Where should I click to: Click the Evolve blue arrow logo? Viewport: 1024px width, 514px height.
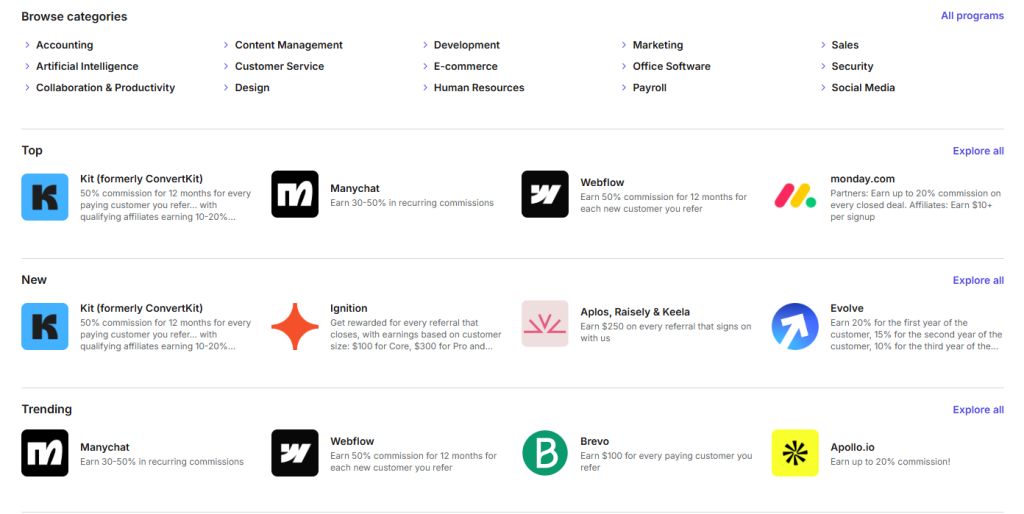click(795, 326)
